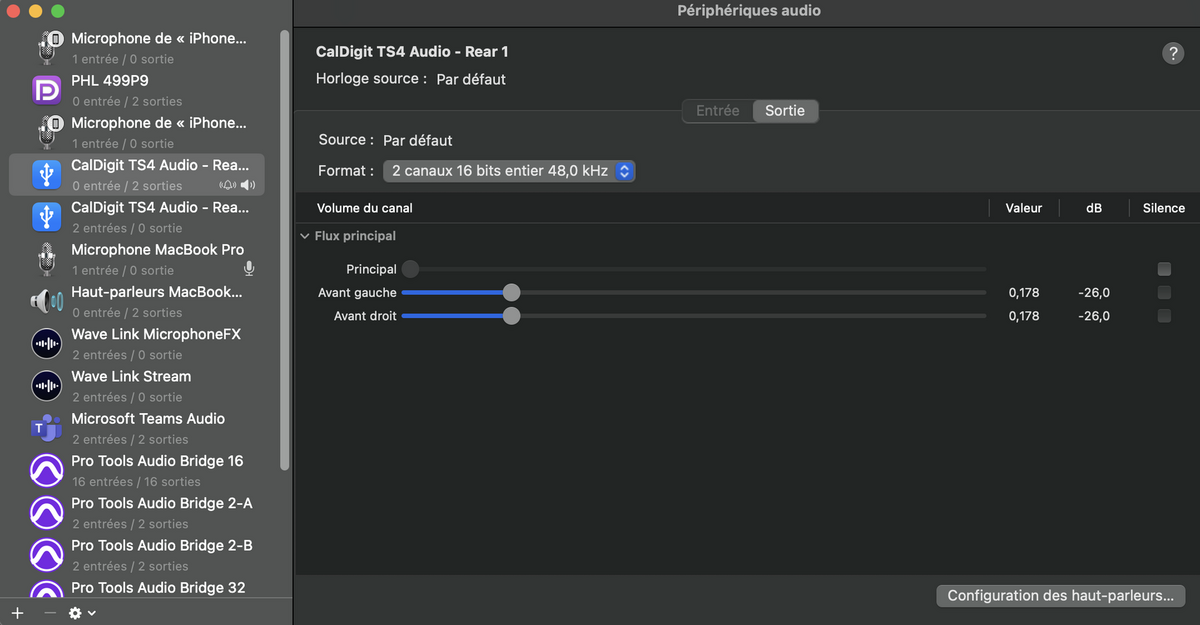Select the Pro Tools Audio Bridge 32 name

tap(158, 588)
